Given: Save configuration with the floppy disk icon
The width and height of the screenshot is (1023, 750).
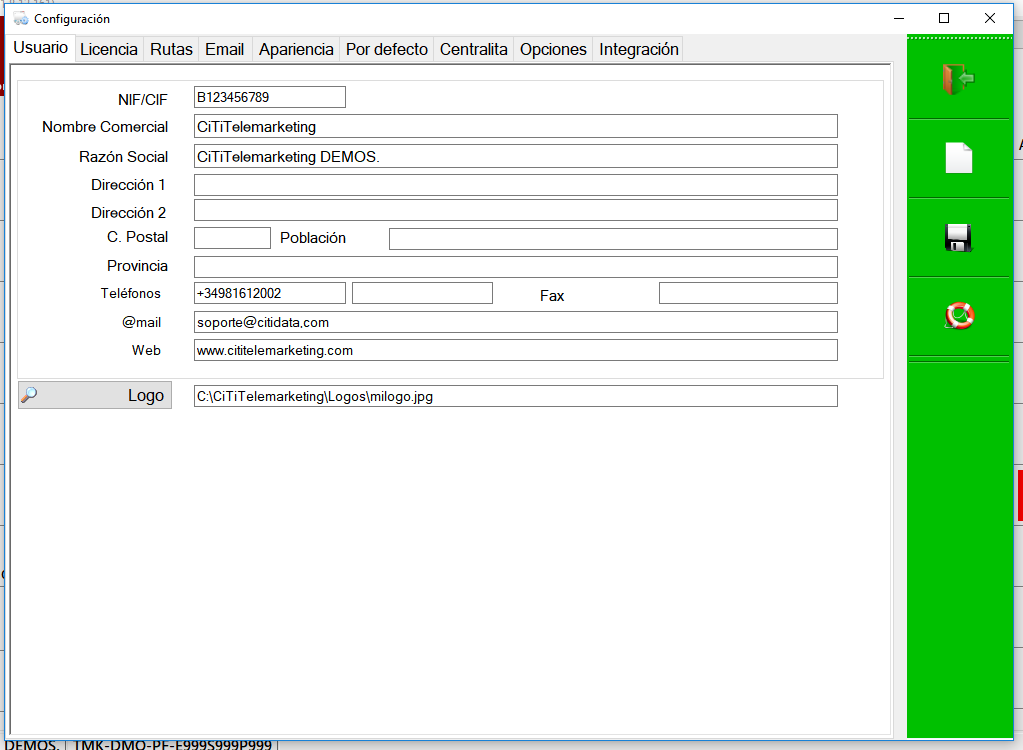Looking at the screenshot, I should (958, 237).
